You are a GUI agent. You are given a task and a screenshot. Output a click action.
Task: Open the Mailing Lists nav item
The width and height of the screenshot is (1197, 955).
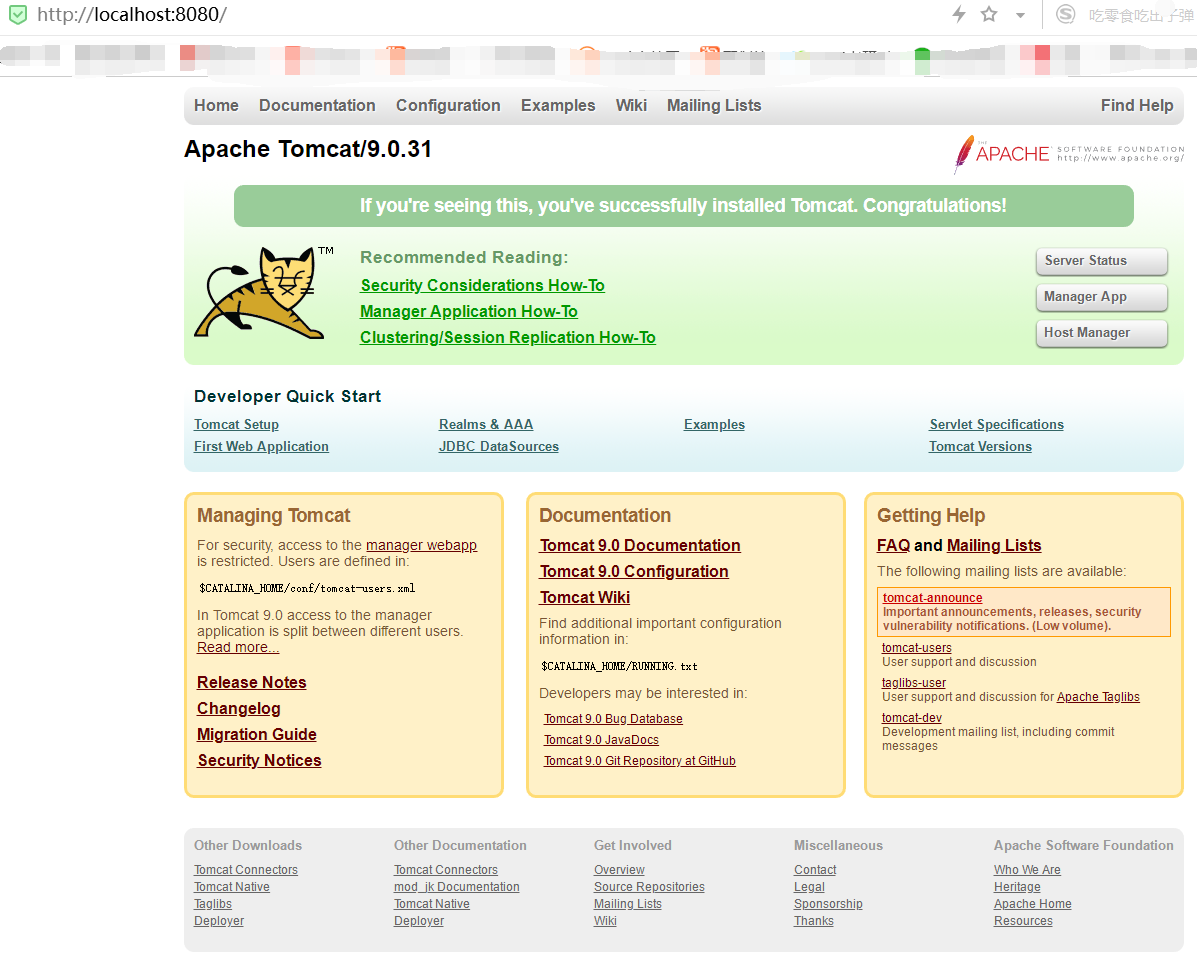coord(714,105)
